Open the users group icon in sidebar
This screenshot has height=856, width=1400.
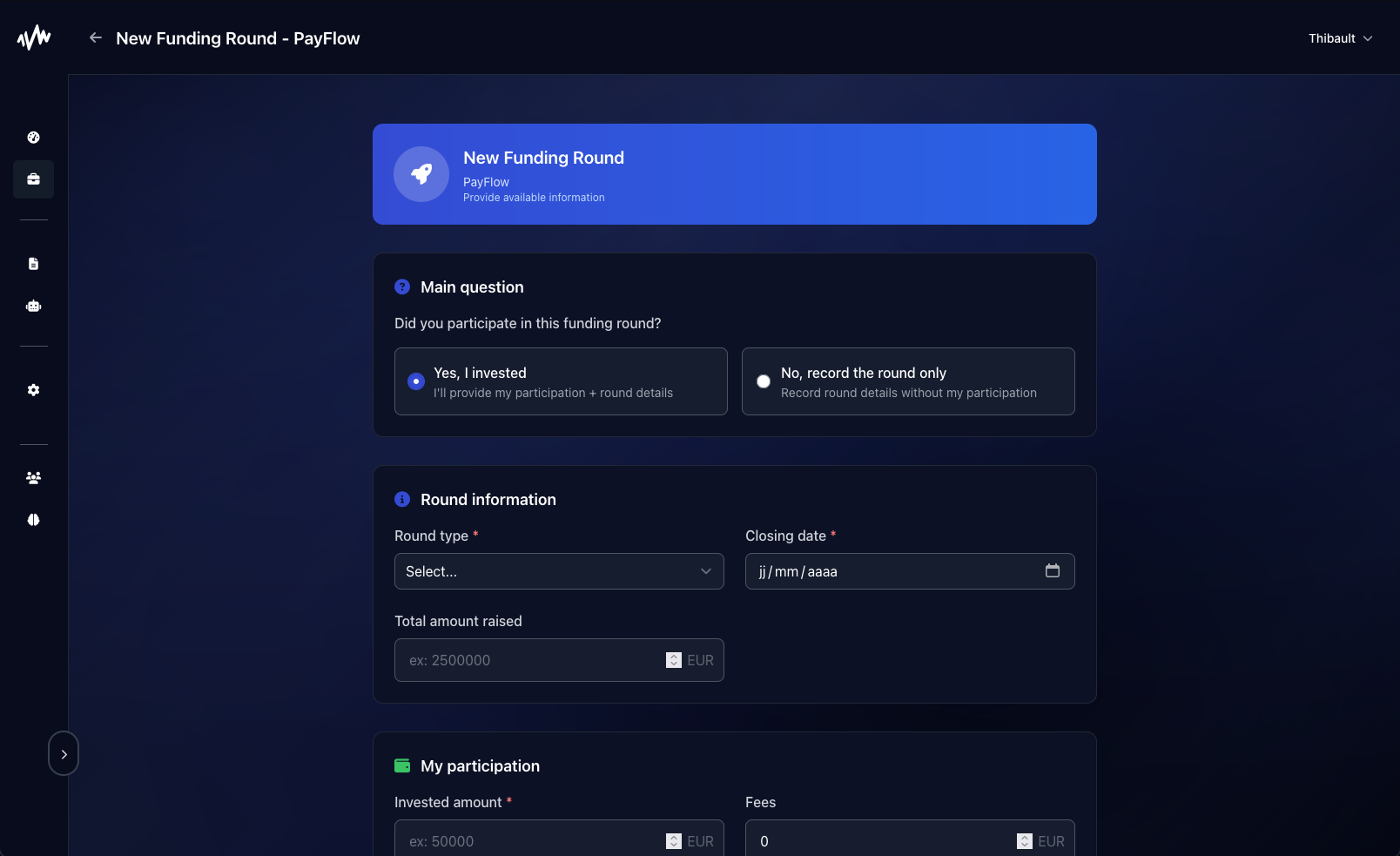pos(33,478)
